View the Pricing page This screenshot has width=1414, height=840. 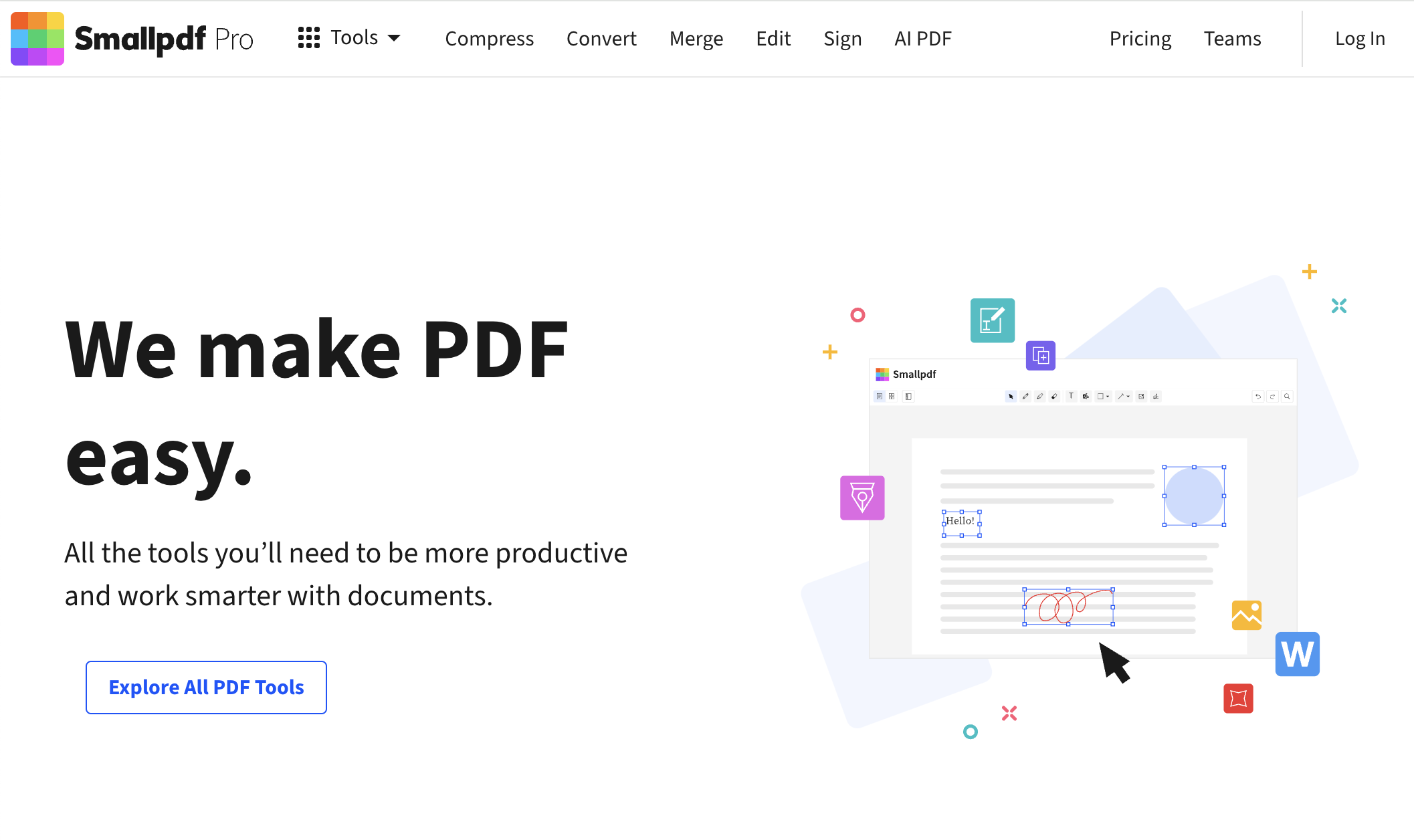1140,39
